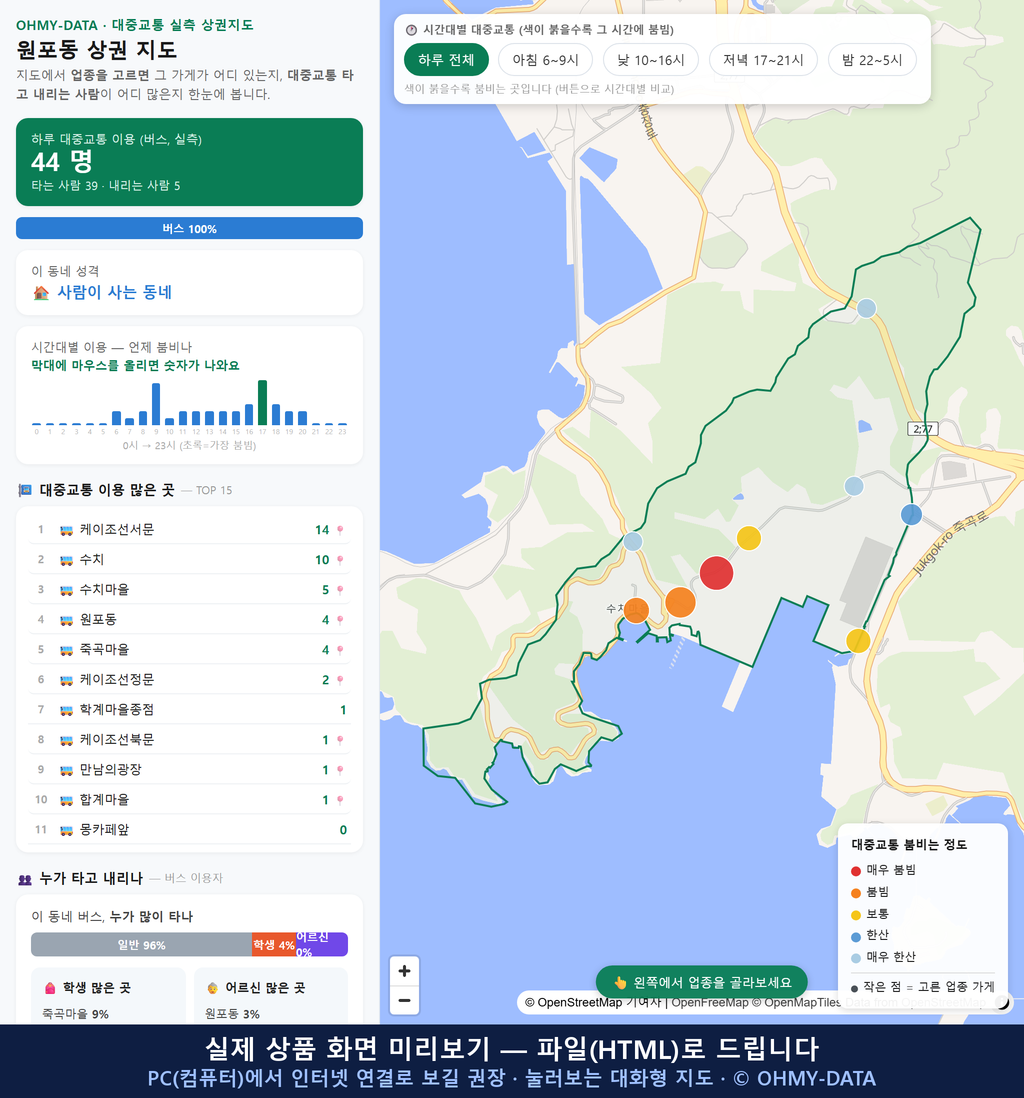Click the pin icon next to 케이조선정문
Screen dimensions: 1024x1098
click(x=340, y=680)
